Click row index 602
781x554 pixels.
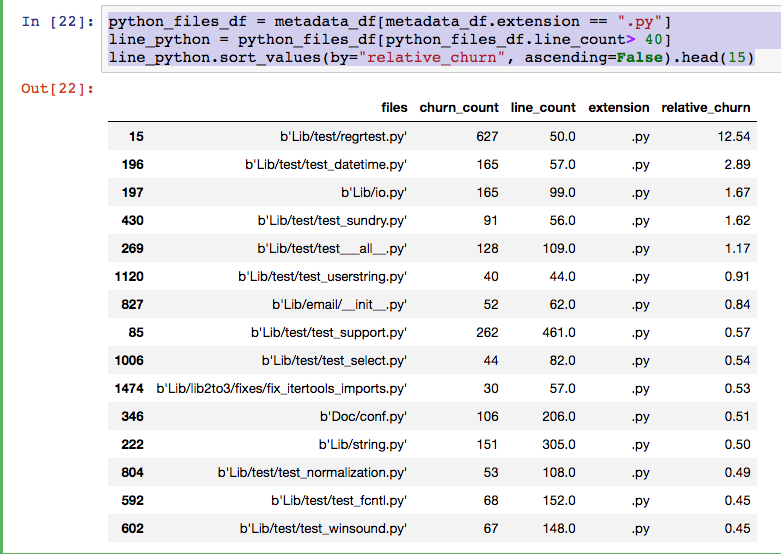pos(132,528)
